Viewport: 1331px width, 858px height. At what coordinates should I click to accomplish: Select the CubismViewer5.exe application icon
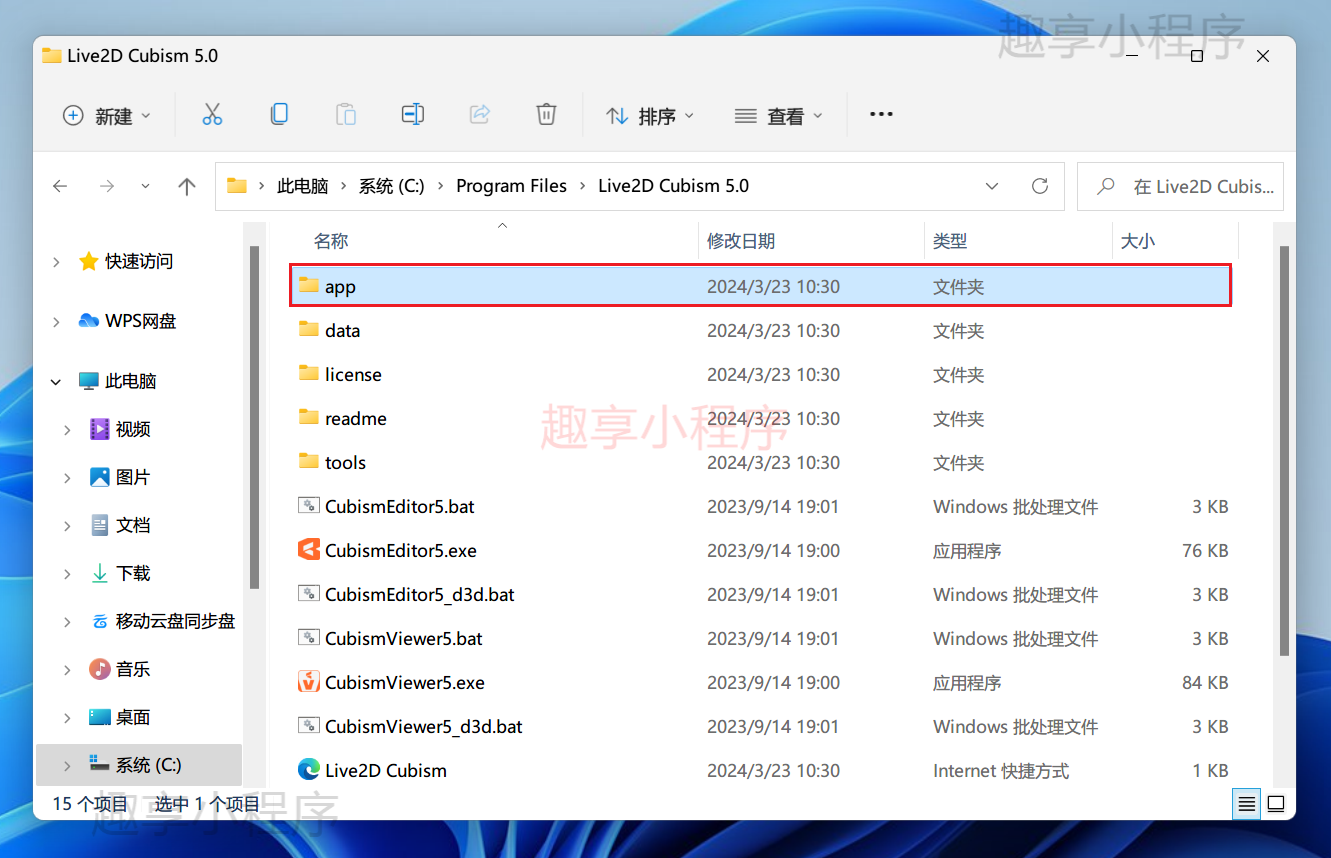(x=309, y=682)
